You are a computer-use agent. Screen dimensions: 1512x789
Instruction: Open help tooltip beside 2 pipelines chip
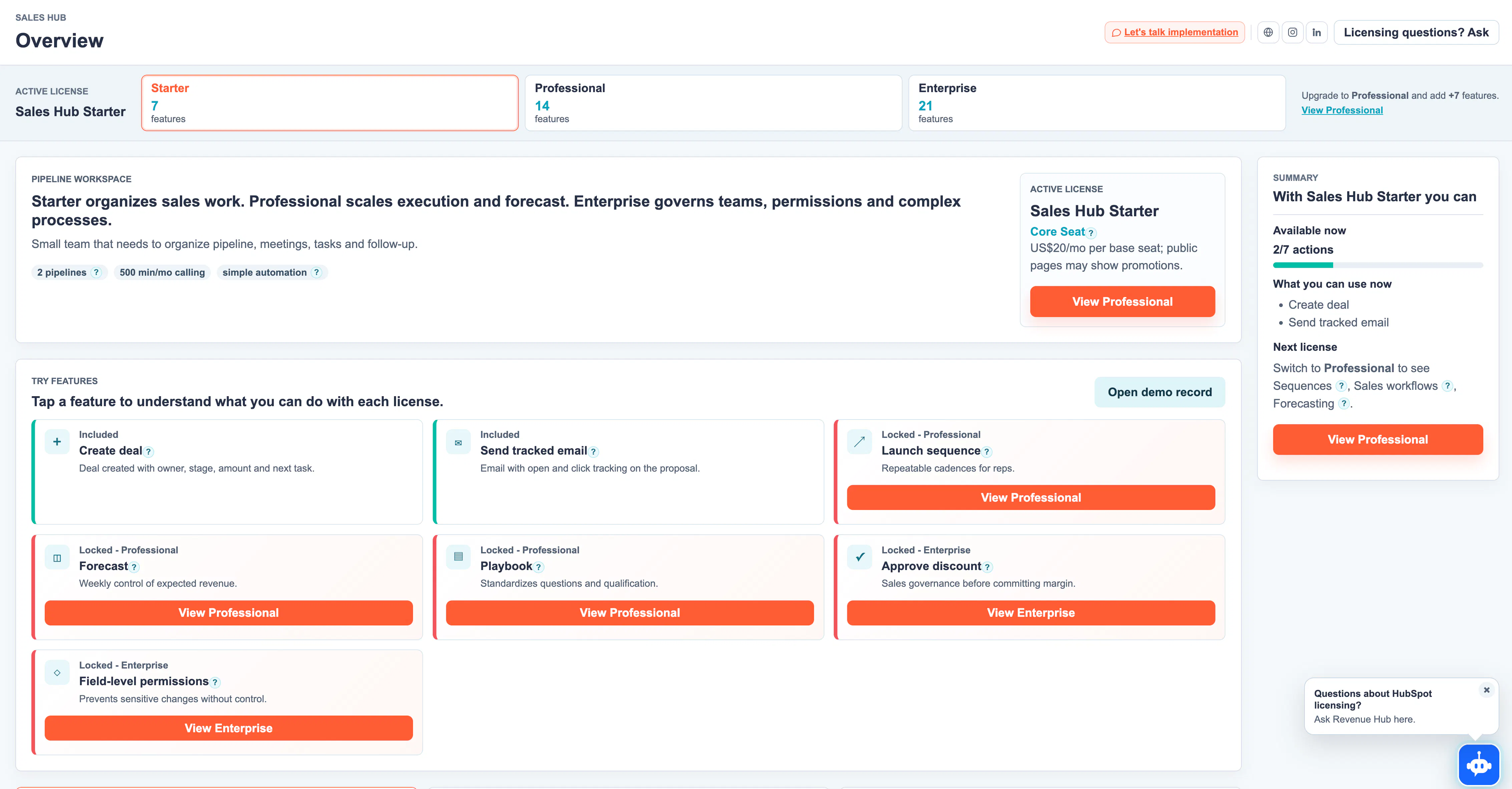(97, 272)
